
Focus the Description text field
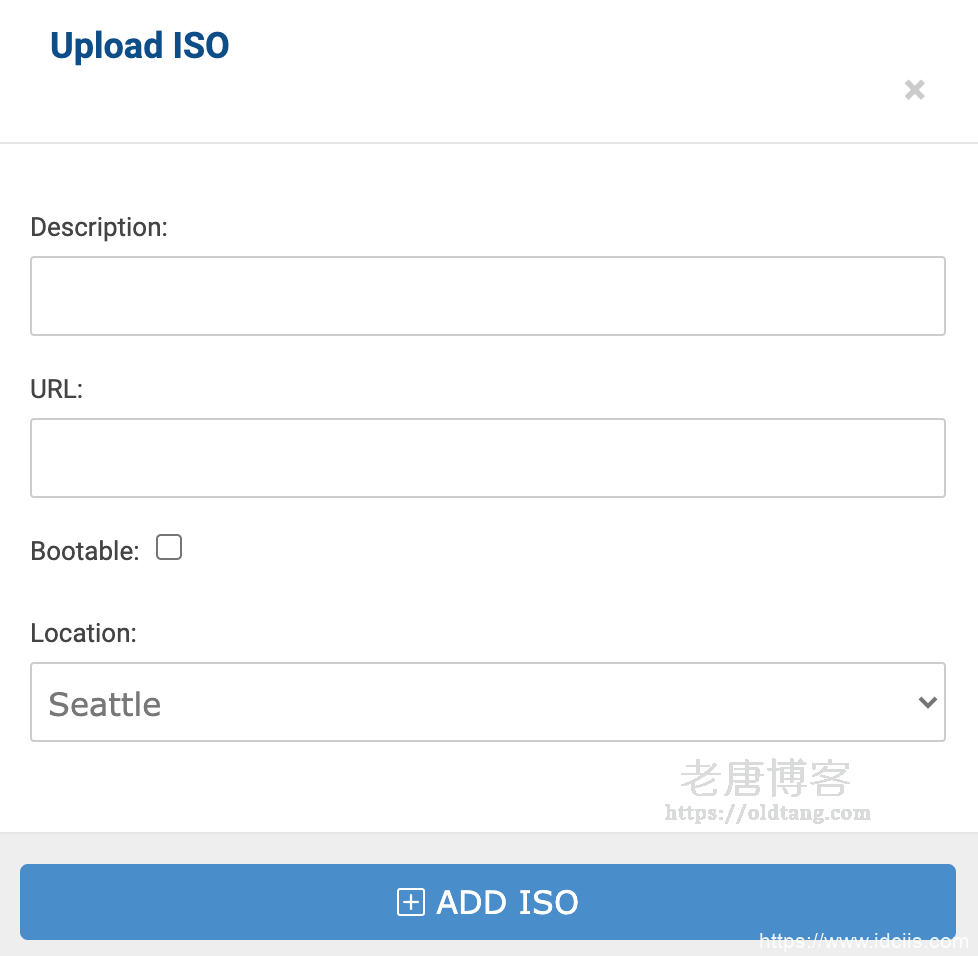487,296
